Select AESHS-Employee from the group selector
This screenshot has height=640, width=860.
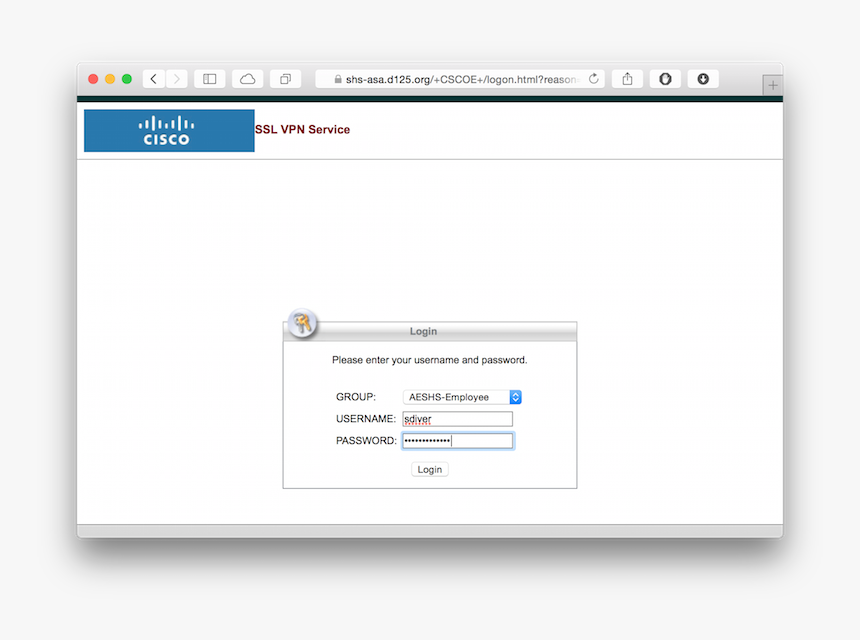450,397
